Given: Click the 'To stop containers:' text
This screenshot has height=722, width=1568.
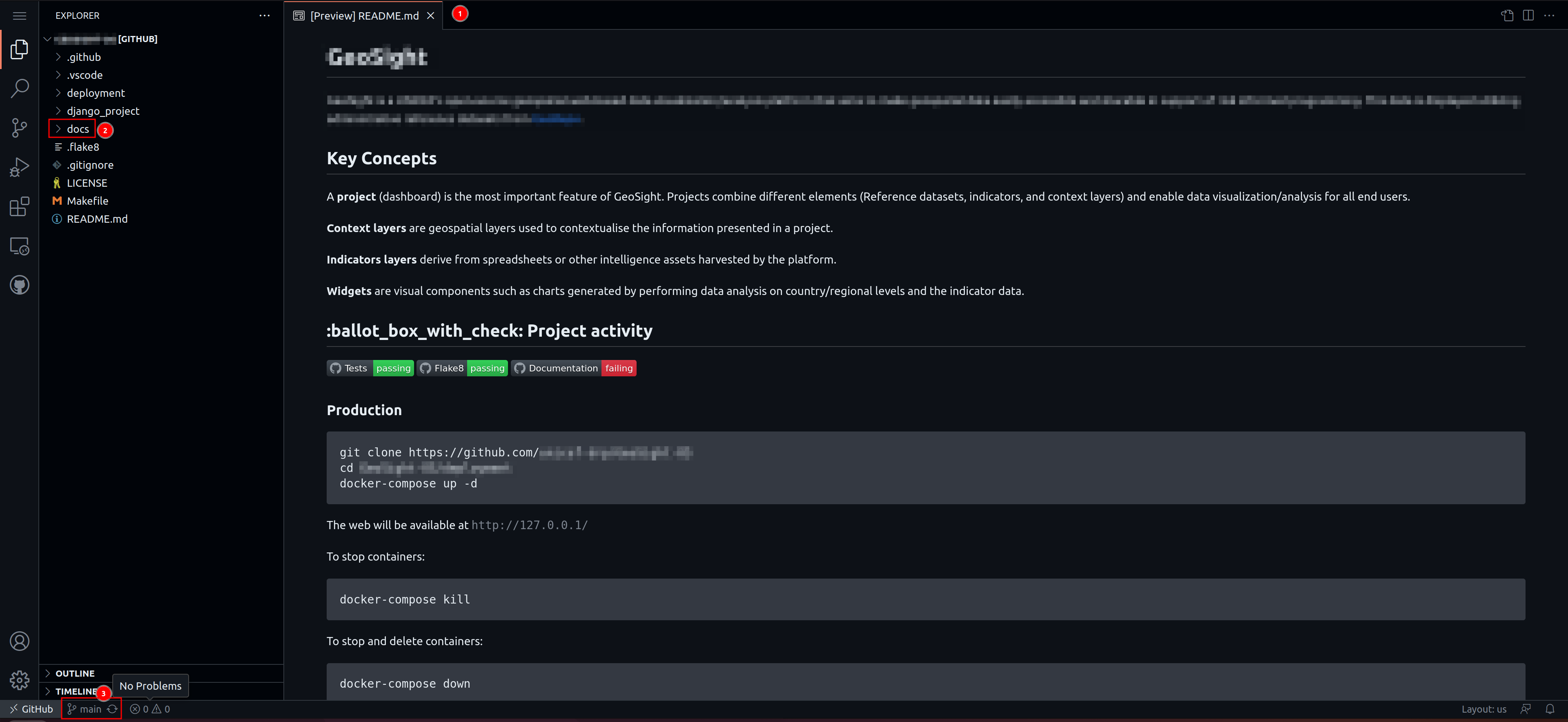Looking at the screenshot, I should tap(376, 557).
